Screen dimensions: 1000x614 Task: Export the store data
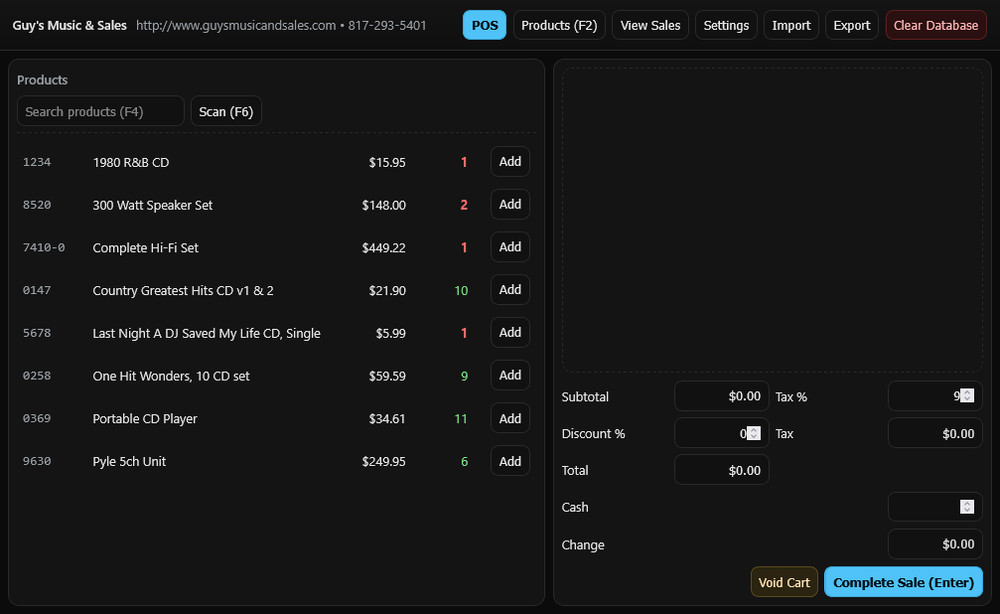pyautogui.click(x=851, y=24)
